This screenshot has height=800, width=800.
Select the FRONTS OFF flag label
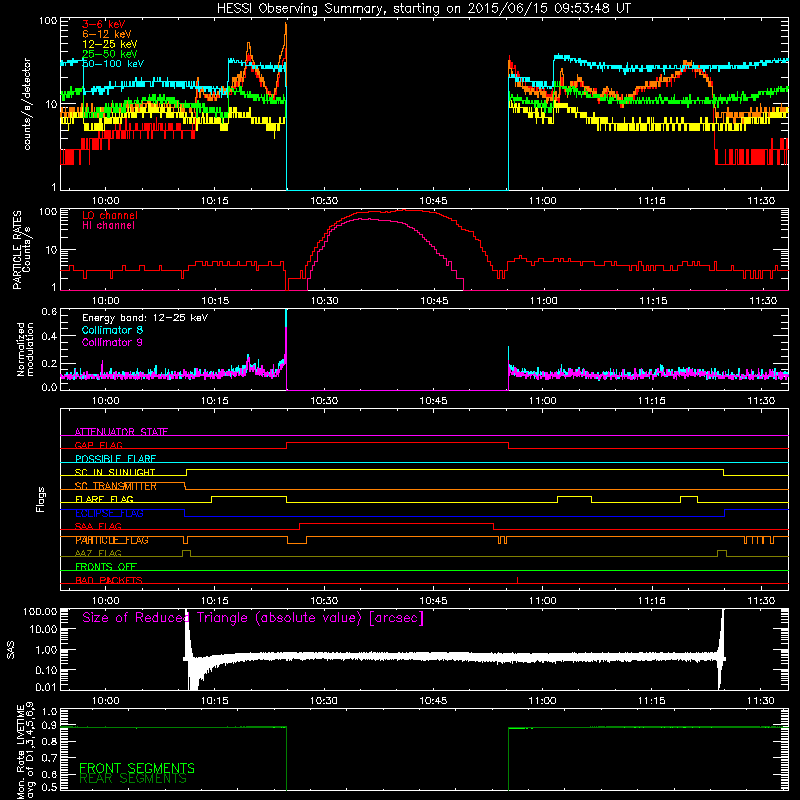point(106,567)
